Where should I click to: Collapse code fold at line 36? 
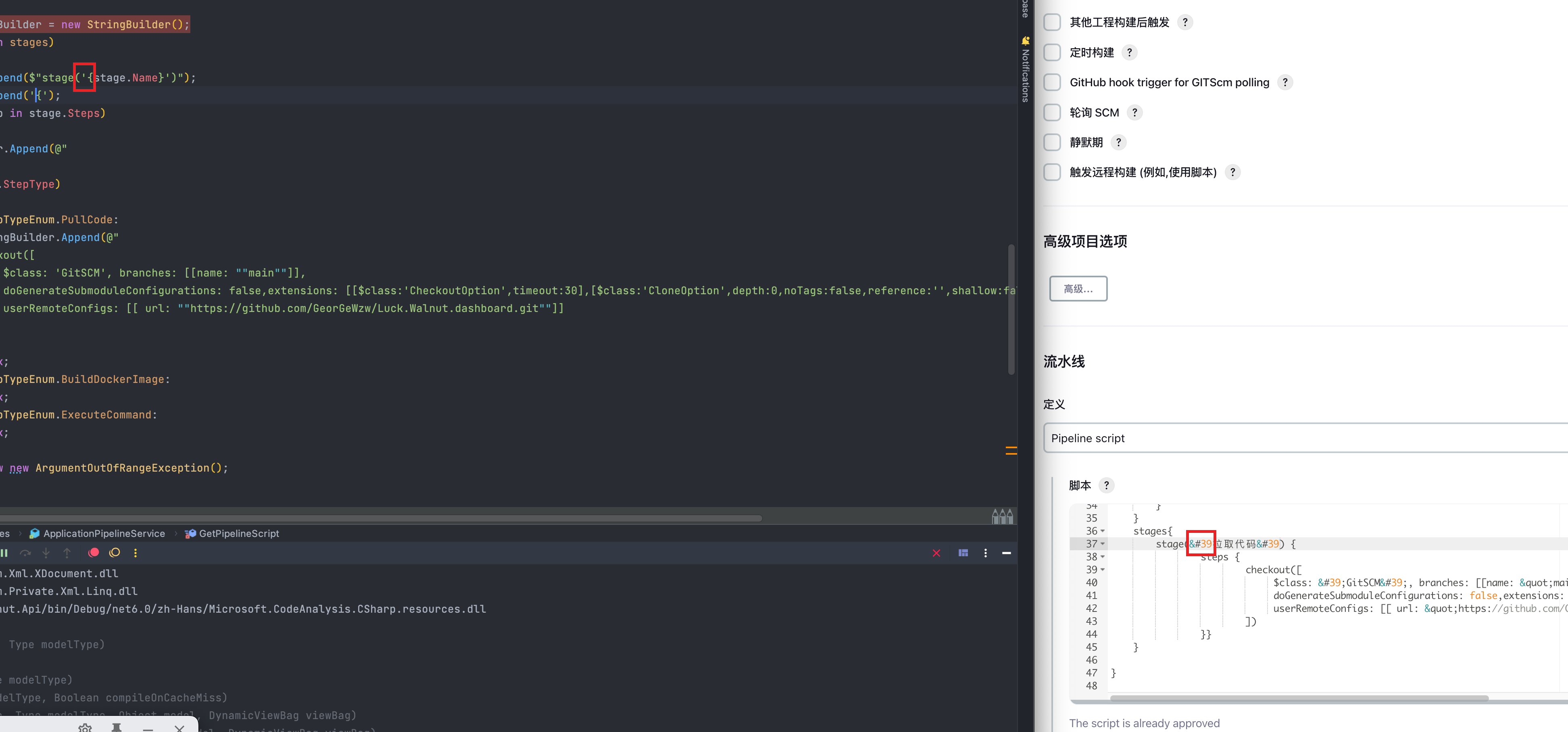tap(1102, 531)
